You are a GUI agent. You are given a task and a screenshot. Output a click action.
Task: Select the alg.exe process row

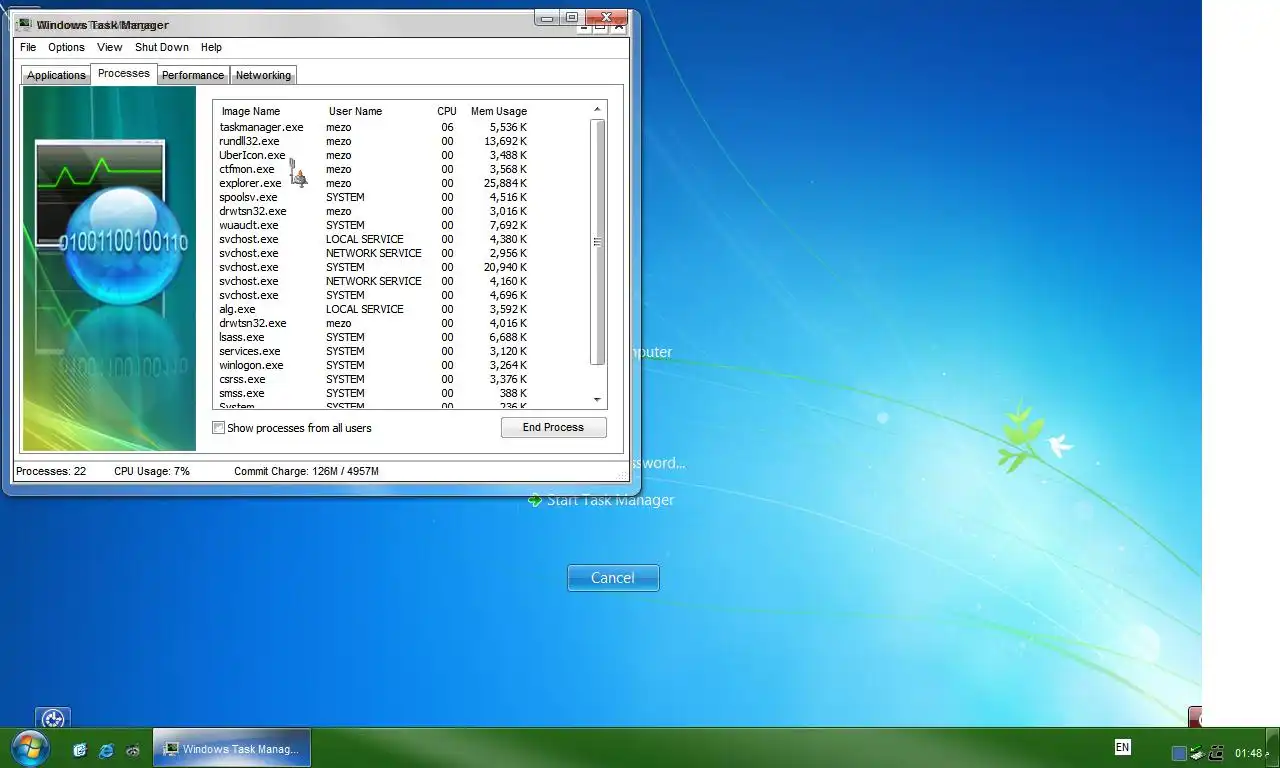click(x=373, y=309)
